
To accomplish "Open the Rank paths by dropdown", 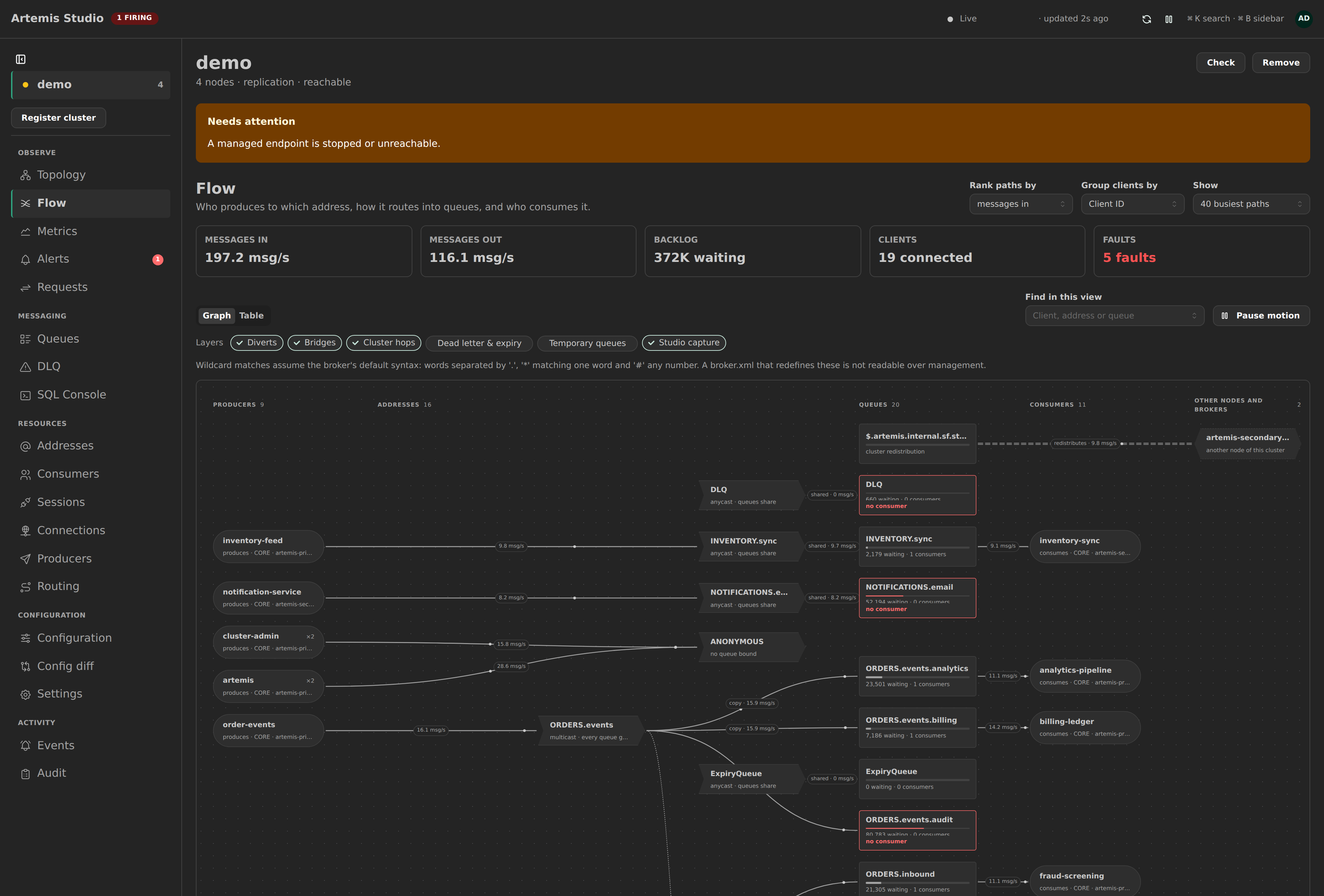I will click(x=1020, y=204).
